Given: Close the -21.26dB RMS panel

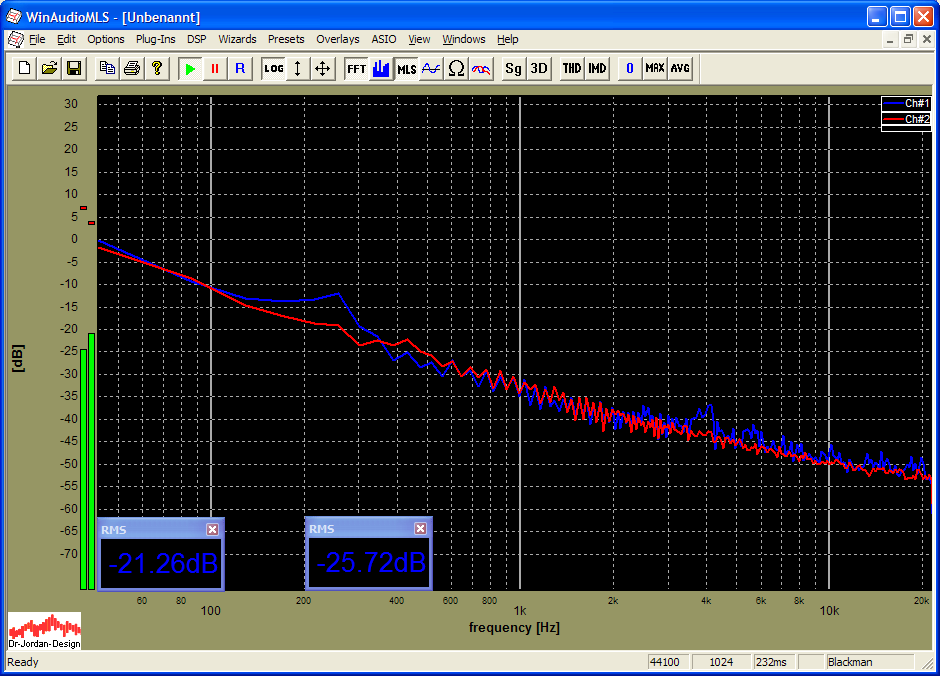Looking at the screenshot, I should tap(212, 529).
